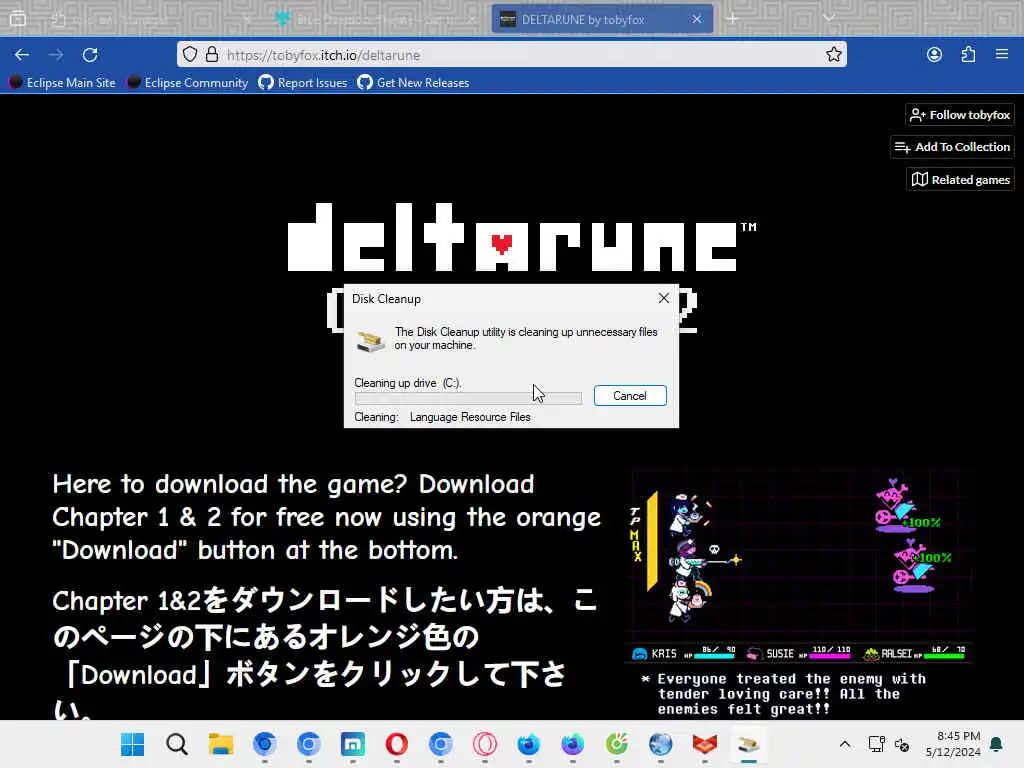Open red Opera browser from the taskbar
The image size is (1024, 768).
[396, 744]
